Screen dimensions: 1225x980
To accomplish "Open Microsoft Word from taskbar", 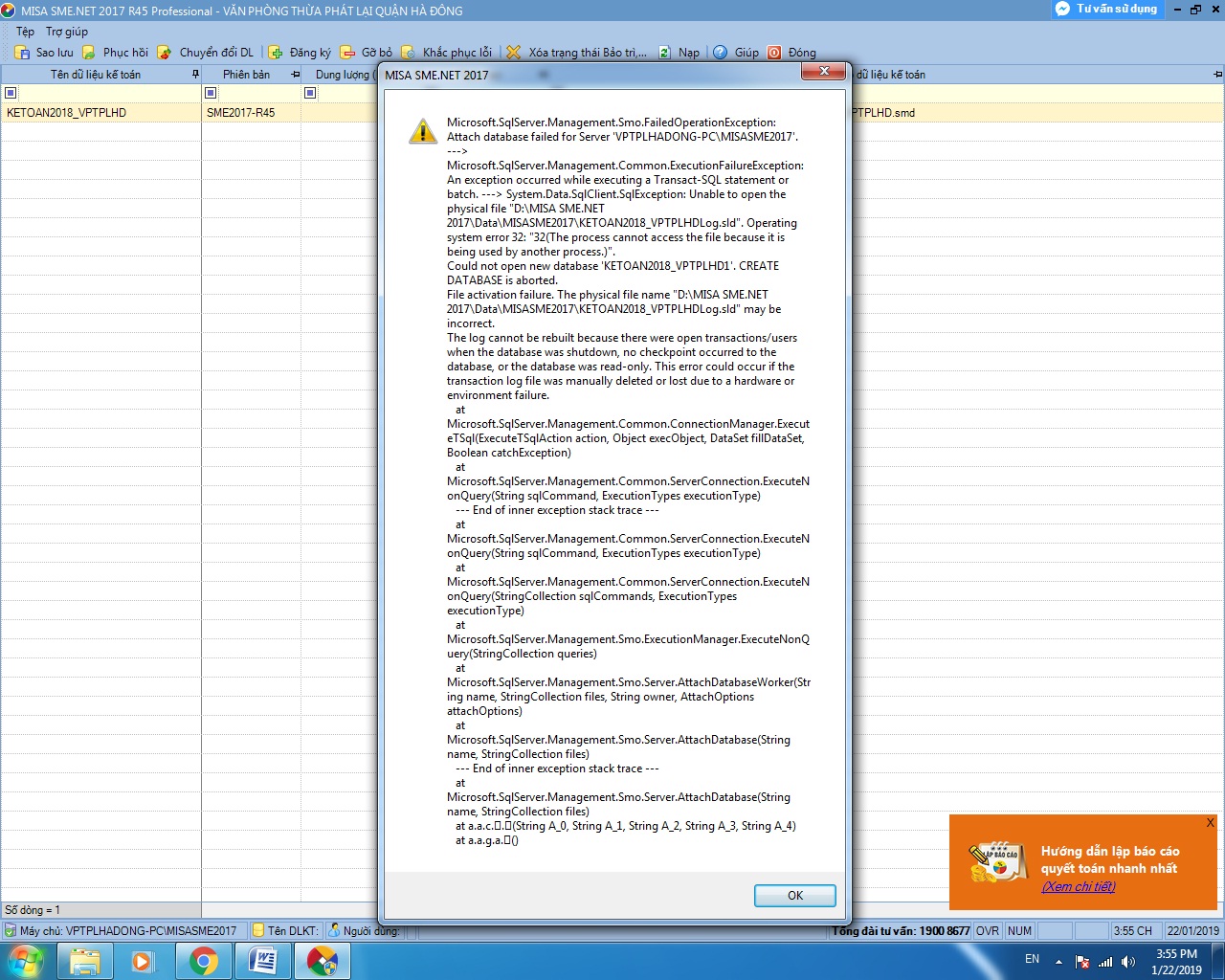I will [x=262, y=961].
